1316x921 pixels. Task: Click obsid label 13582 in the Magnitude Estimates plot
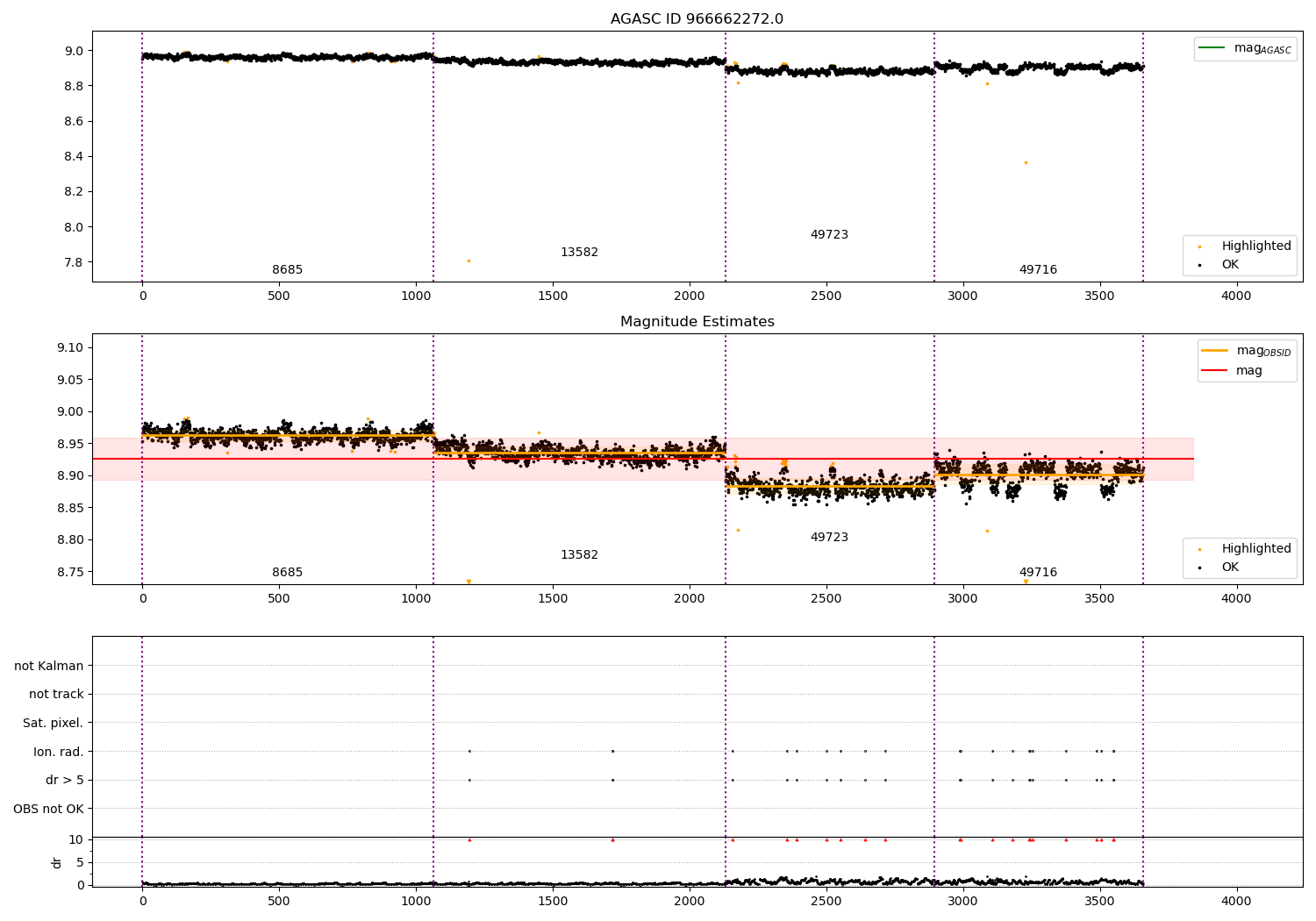pyautogui.click(x=579, y=554)
